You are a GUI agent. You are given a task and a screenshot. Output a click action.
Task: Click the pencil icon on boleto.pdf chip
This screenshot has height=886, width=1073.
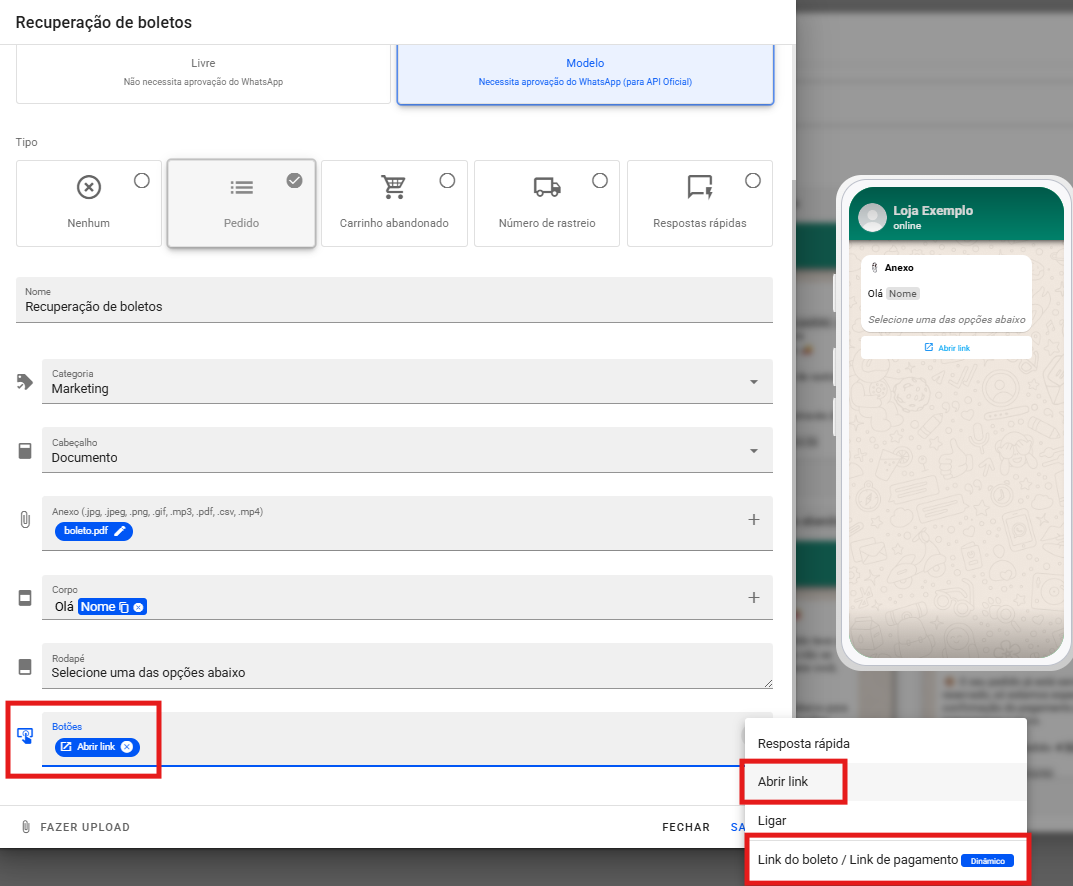click(x=120, y=531)
